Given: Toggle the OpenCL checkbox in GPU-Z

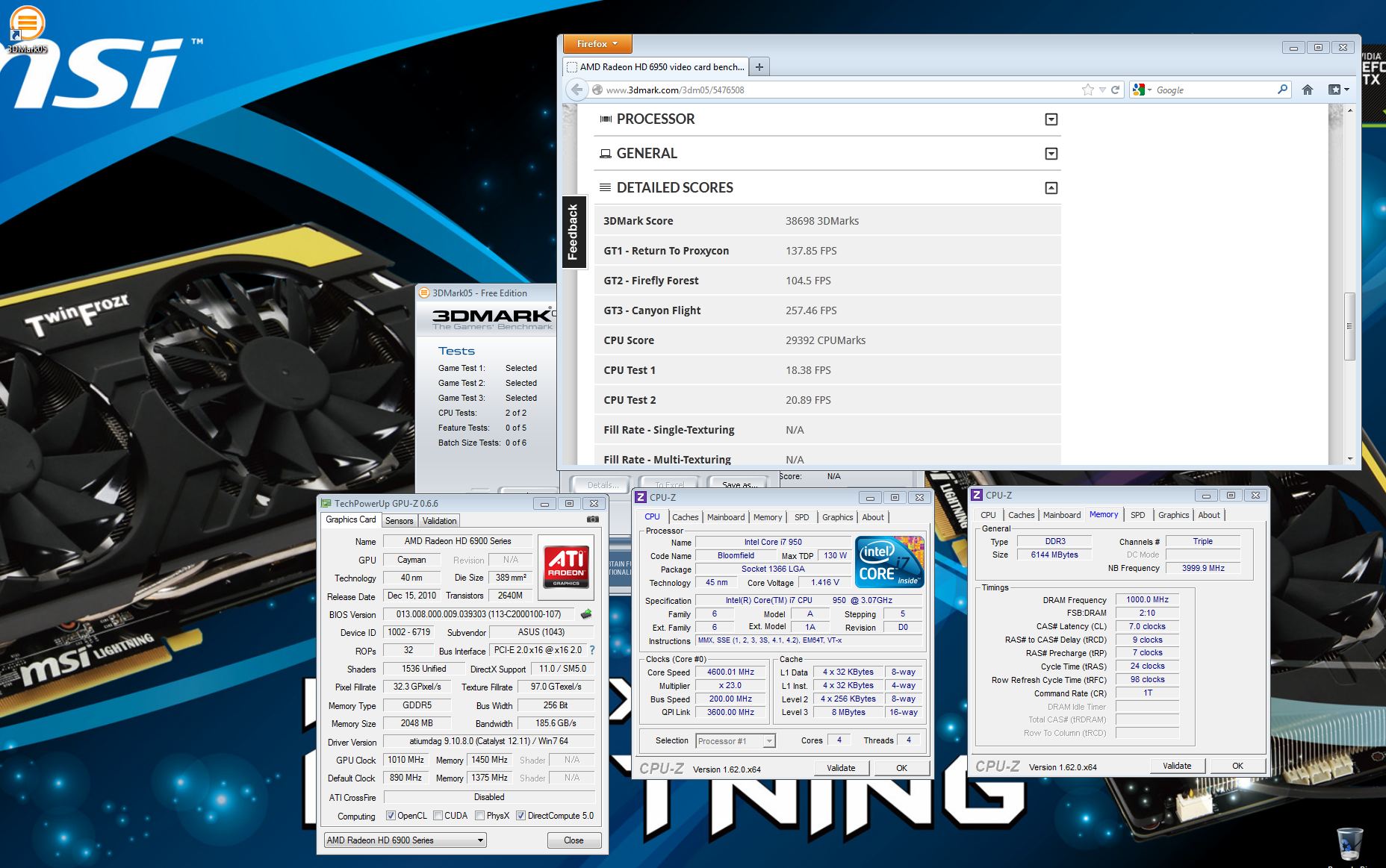Looking at the screenshot, I should [391, 816].
